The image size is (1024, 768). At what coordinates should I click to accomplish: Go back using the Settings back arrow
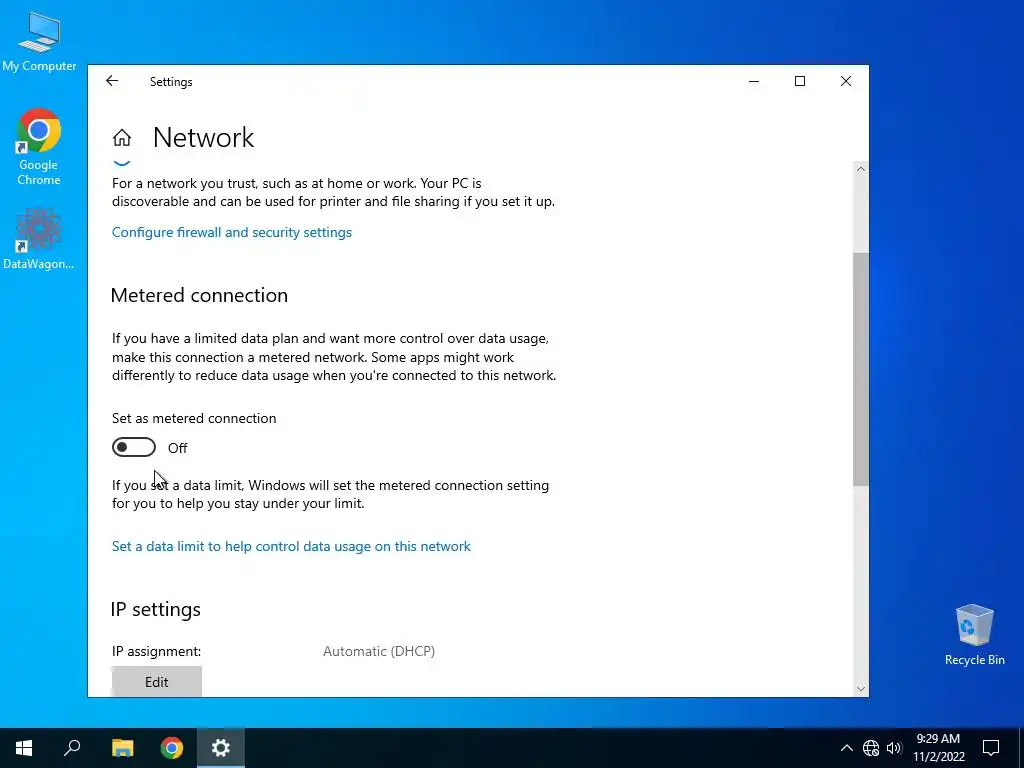pyautogui.click(x=112, y=81)
